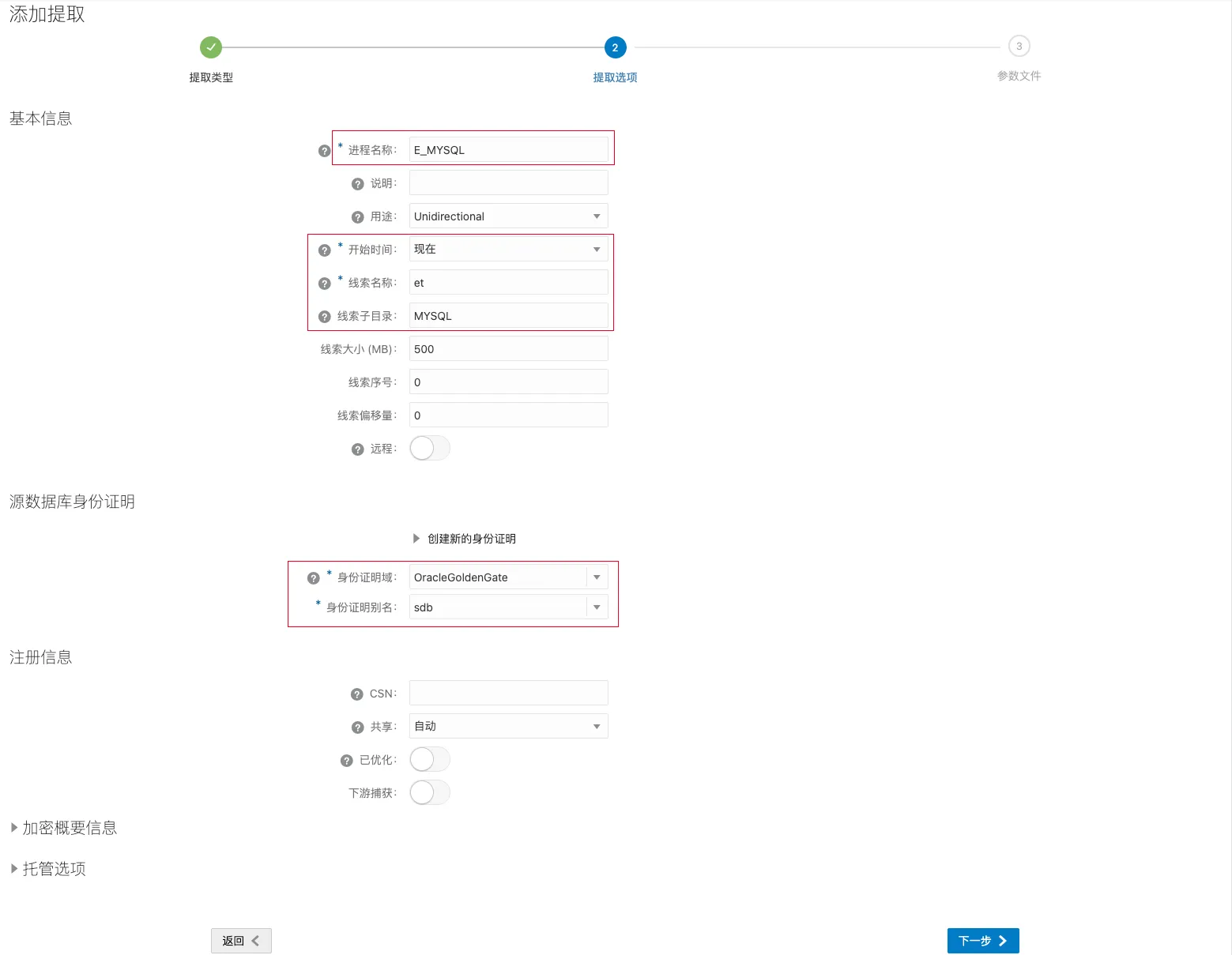This screenshot has height=955, width=1232.
Task: Click help icon beside 线索名称 field
Action: tap(324, 283)
